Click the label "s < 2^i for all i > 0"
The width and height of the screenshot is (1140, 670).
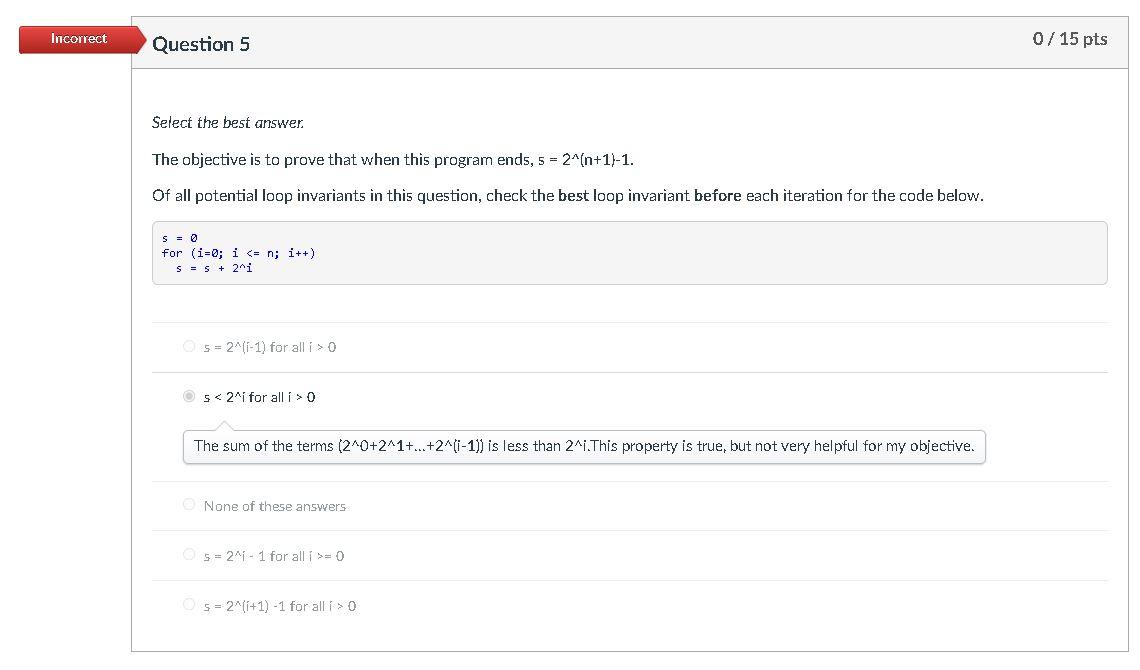(260, 396)
